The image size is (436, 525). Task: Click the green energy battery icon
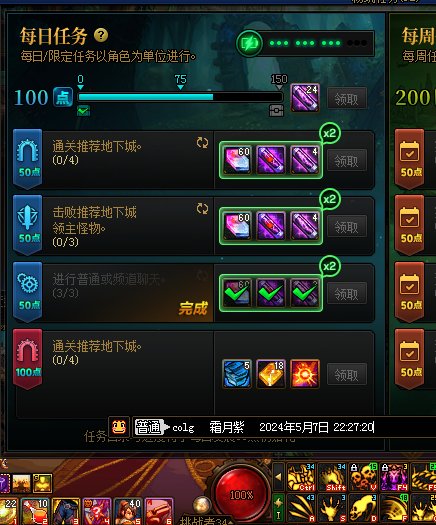(x=249, y=43)
